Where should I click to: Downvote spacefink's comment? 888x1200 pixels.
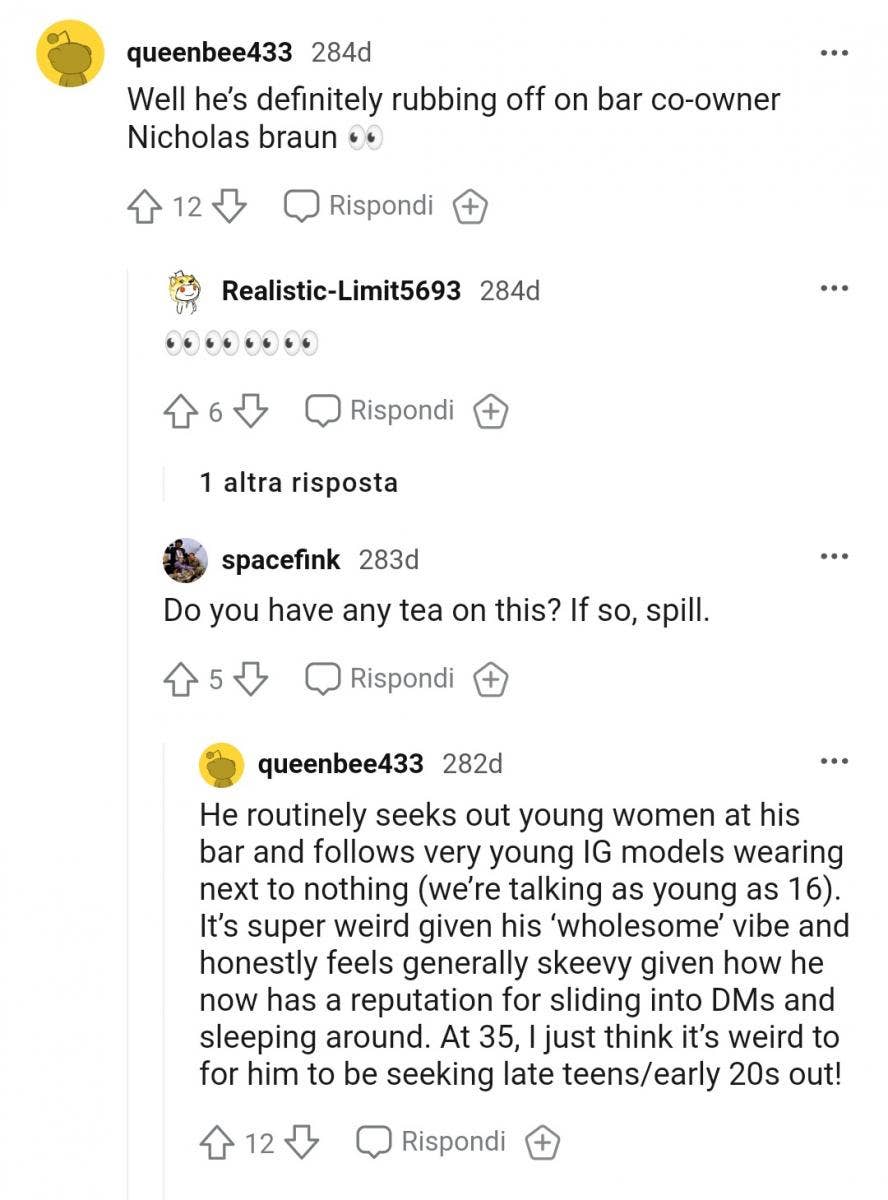click(252, 679)
